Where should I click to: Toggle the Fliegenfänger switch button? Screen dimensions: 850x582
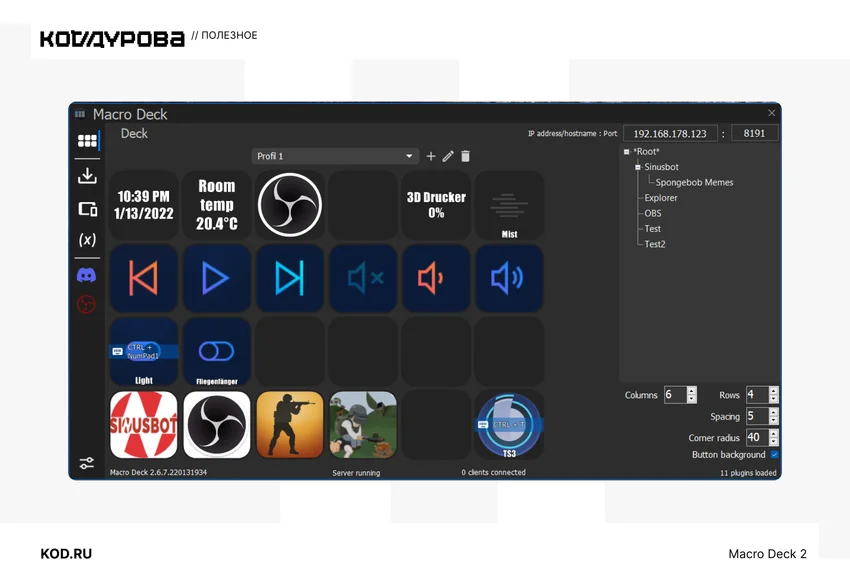point(216,351)
